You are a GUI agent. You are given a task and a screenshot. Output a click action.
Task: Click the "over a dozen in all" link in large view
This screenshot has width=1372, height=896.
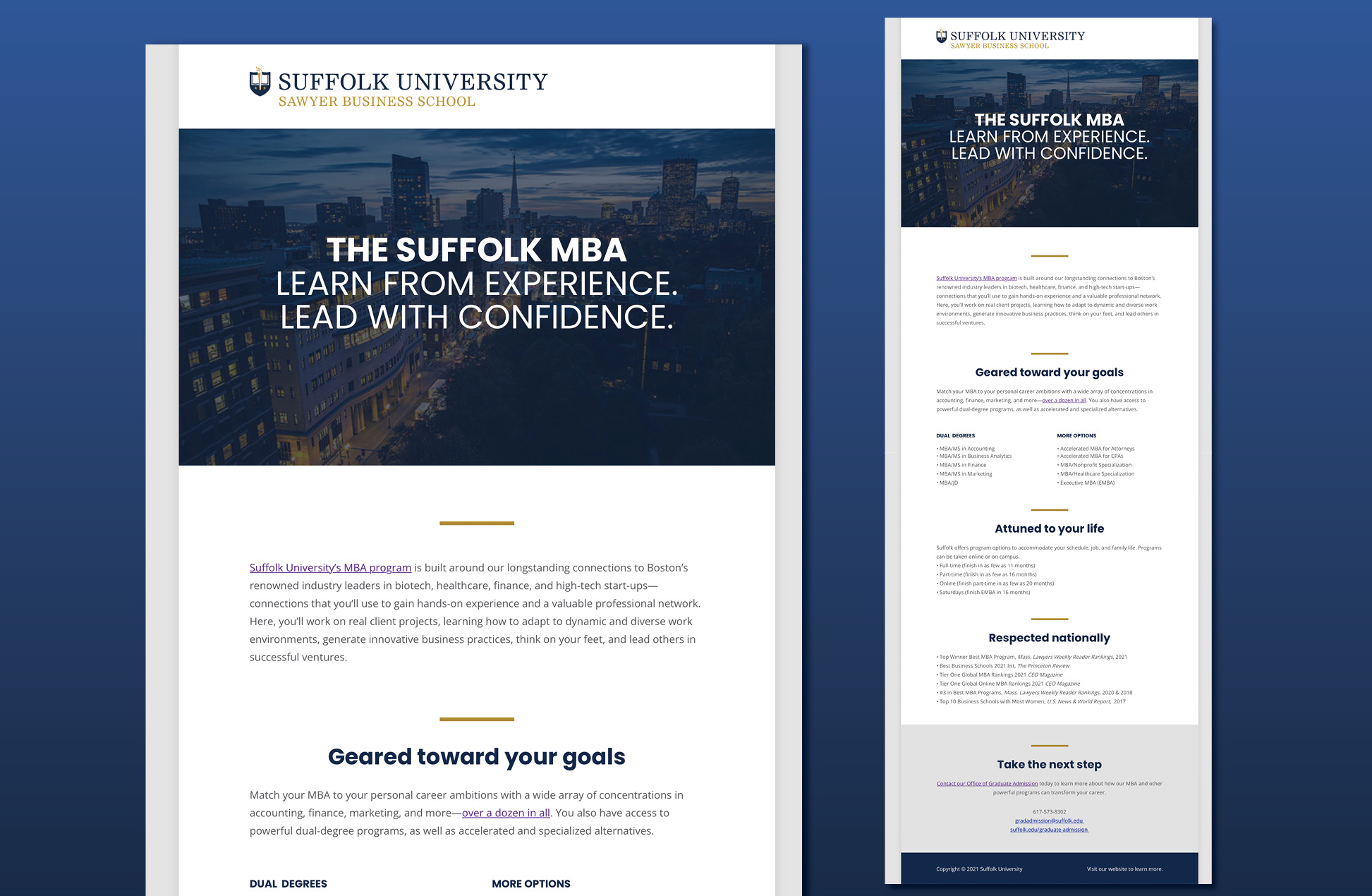tap(506, 813)
